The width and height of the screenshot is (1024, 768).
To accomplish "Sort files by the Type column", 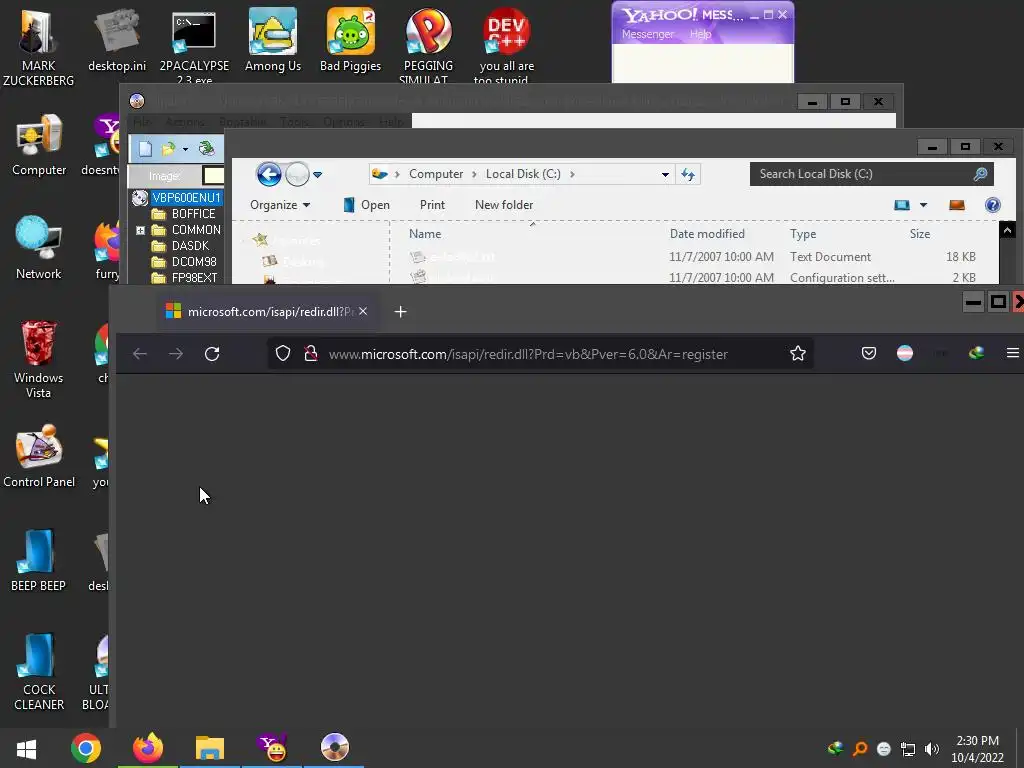I will (x=803, y=234).
